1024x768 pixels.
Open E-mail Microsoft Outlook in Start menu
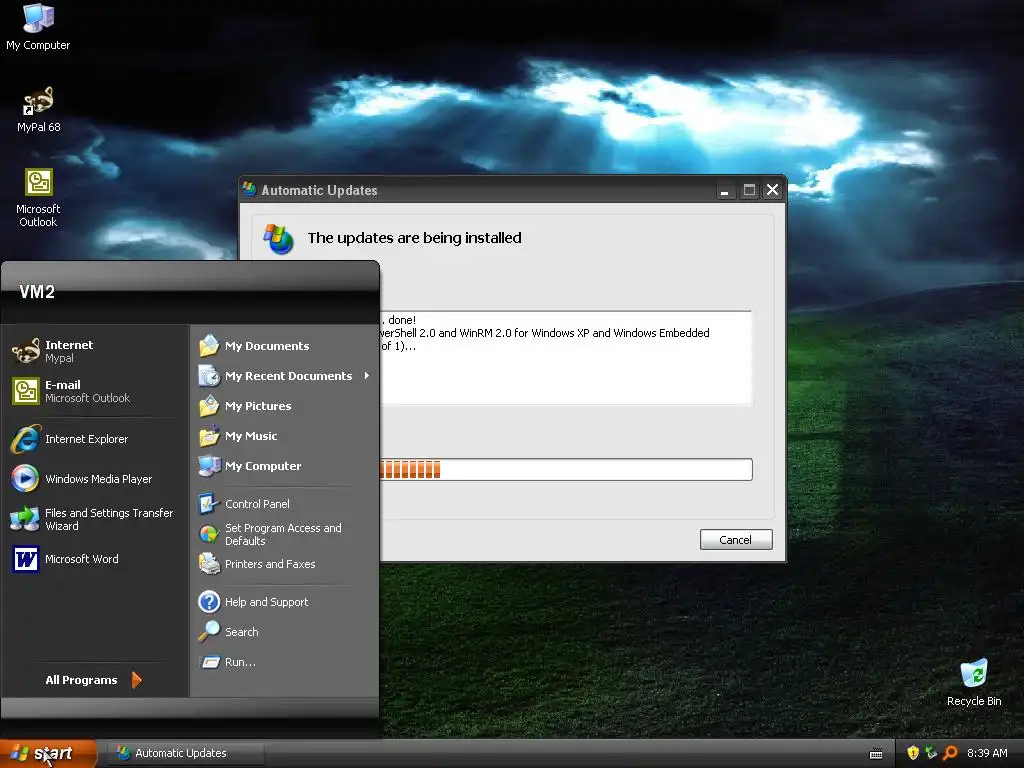(x=93, y=391)
